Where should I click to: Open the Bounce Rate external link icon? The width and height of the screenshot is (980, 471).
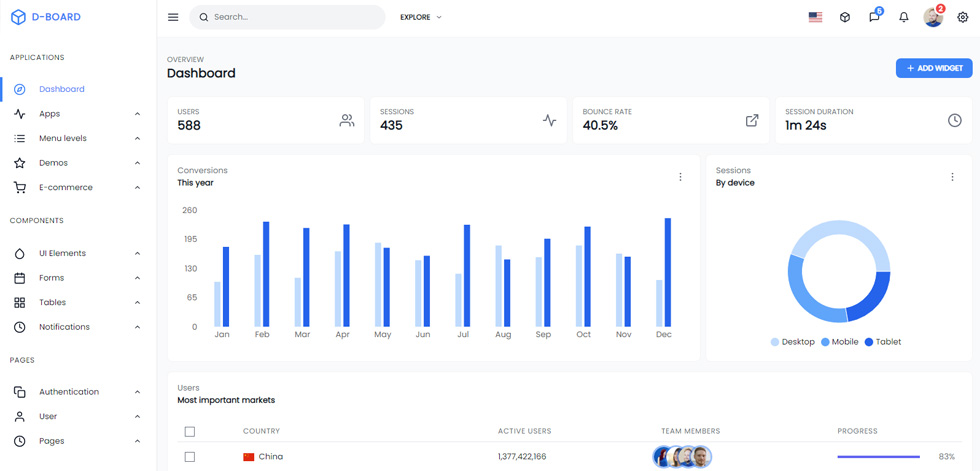tap(752, 121)
